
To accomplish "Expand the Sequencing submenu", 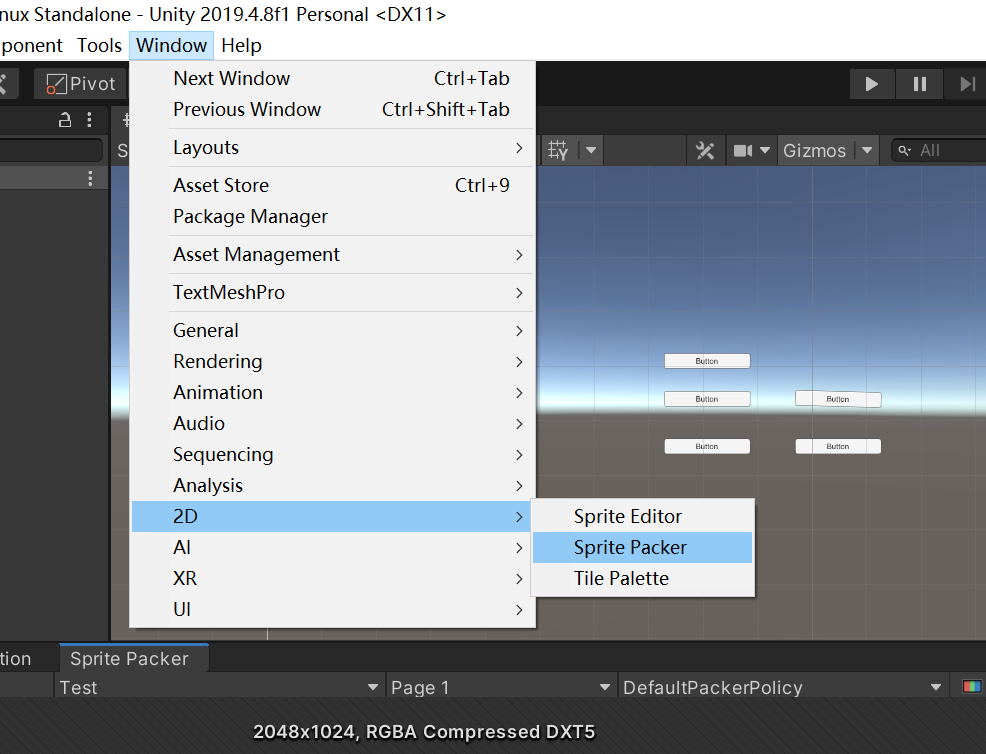I will (x=333, y=455).
